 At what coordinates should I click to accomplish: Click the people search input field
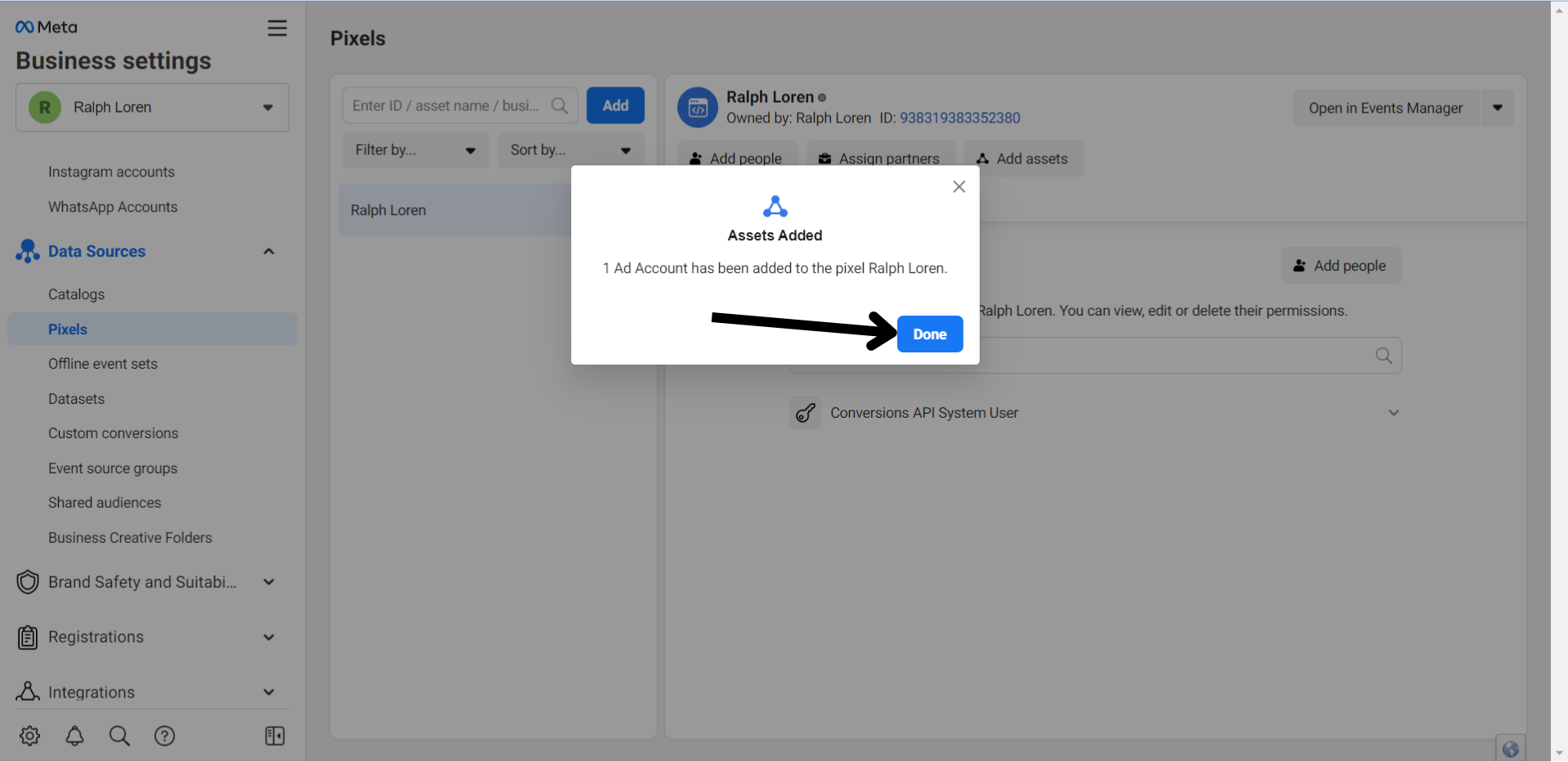(1095, 356)
